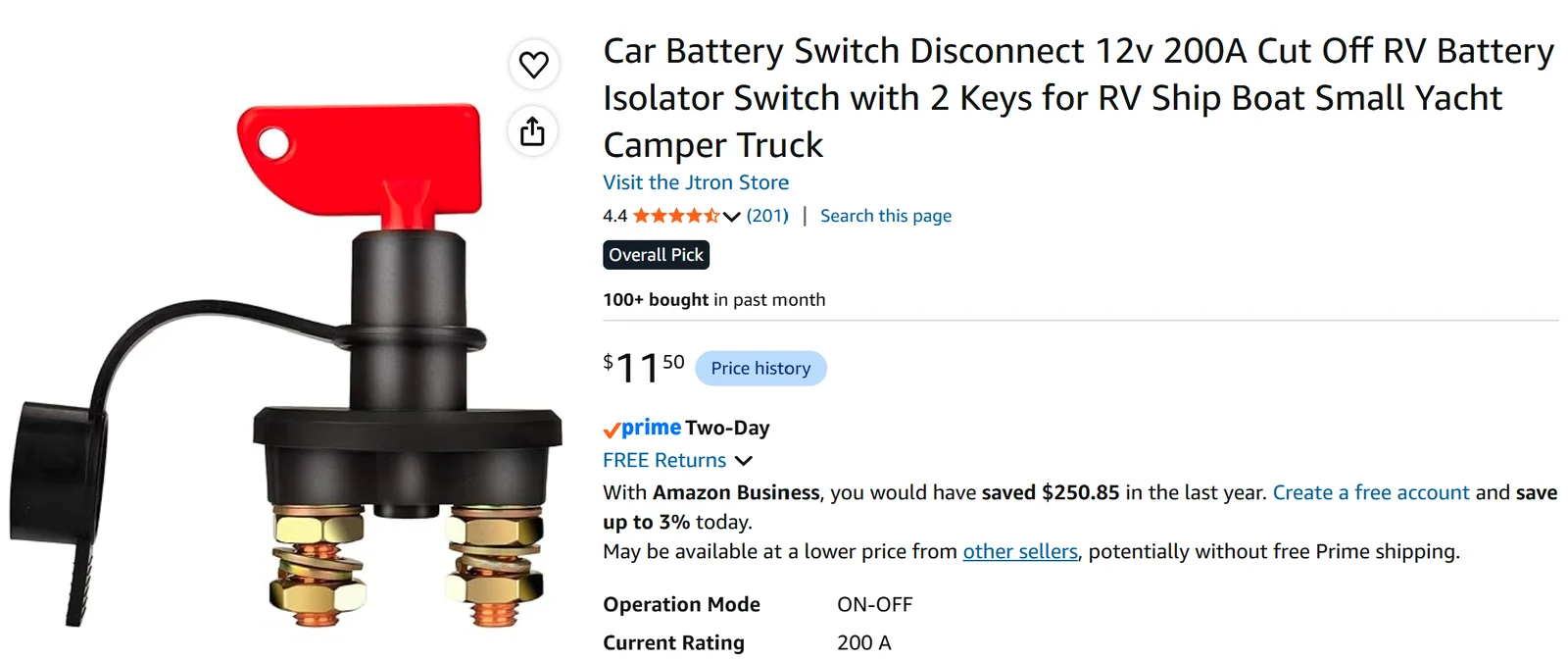1568x660 pixels.
Task: Open the share icon below the heart
Action: 533,131
